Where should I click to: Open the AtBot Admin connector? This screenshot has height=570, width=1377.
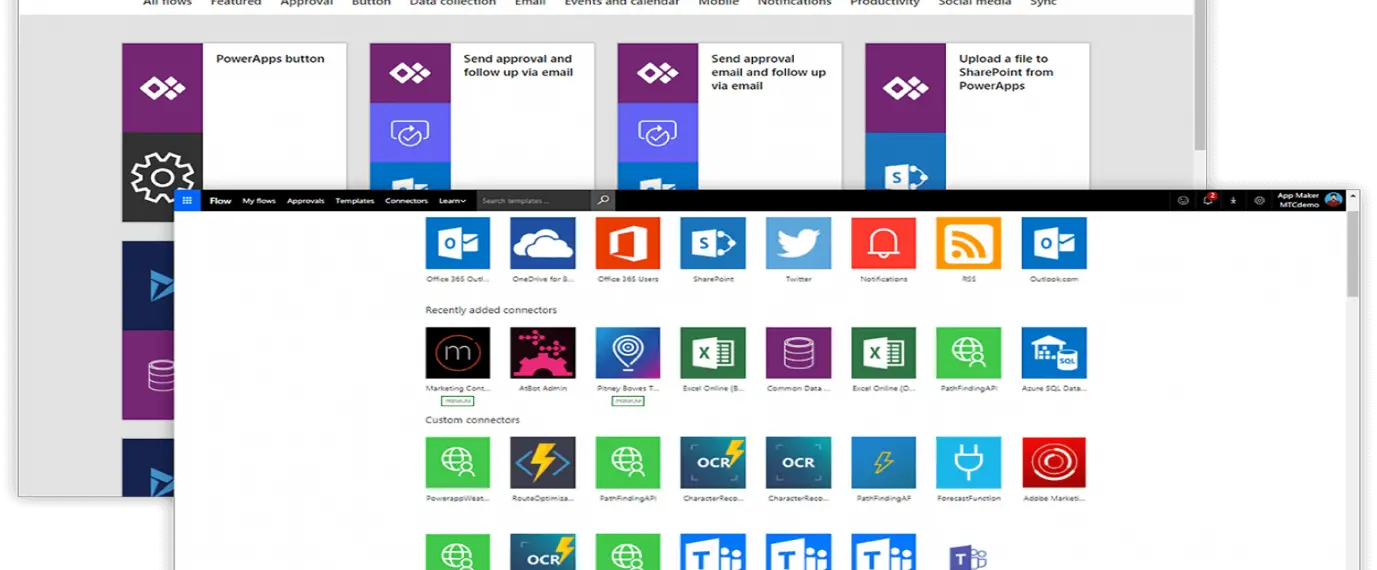[x=543, y=353]
